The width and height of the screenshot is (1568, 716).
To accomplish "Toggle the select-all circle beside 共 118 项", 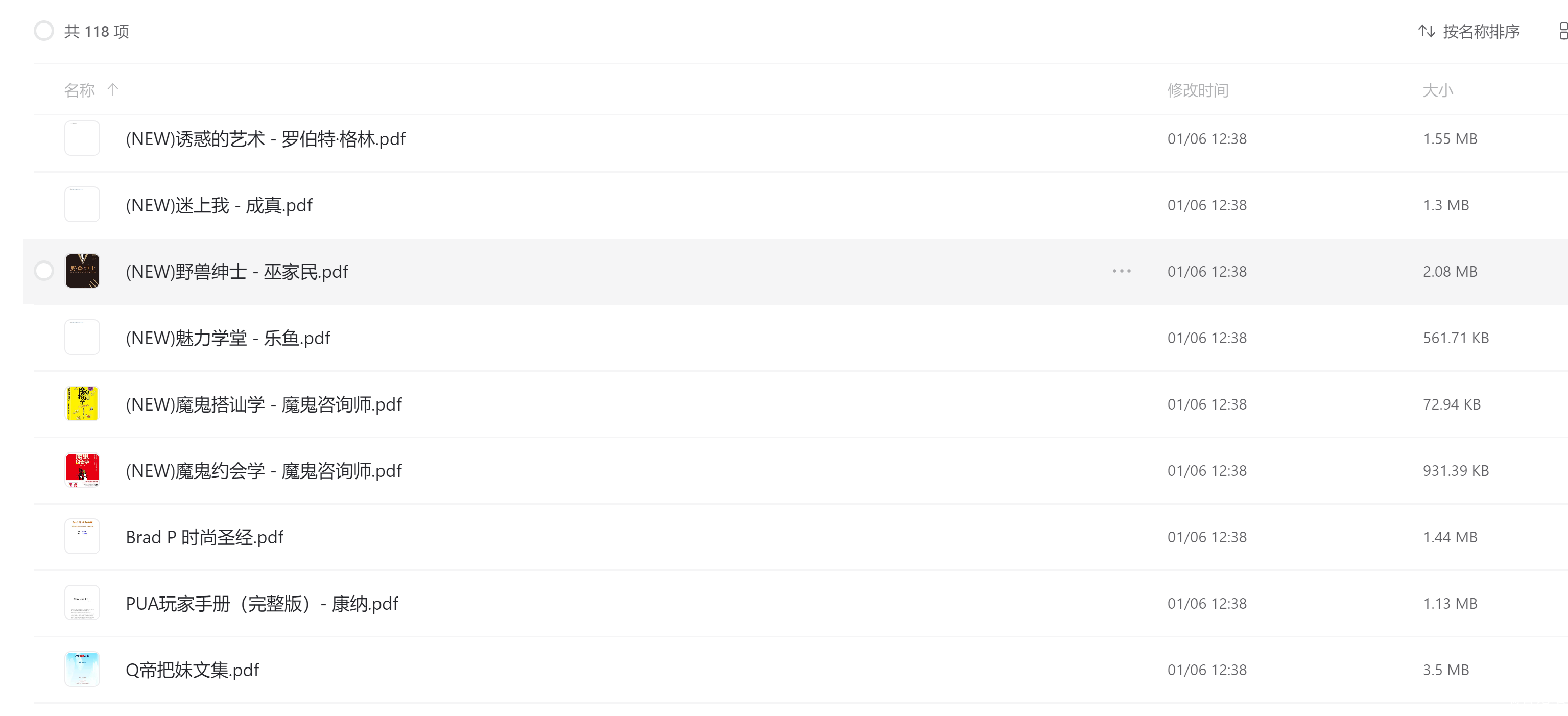I will (x=44, y=31).
